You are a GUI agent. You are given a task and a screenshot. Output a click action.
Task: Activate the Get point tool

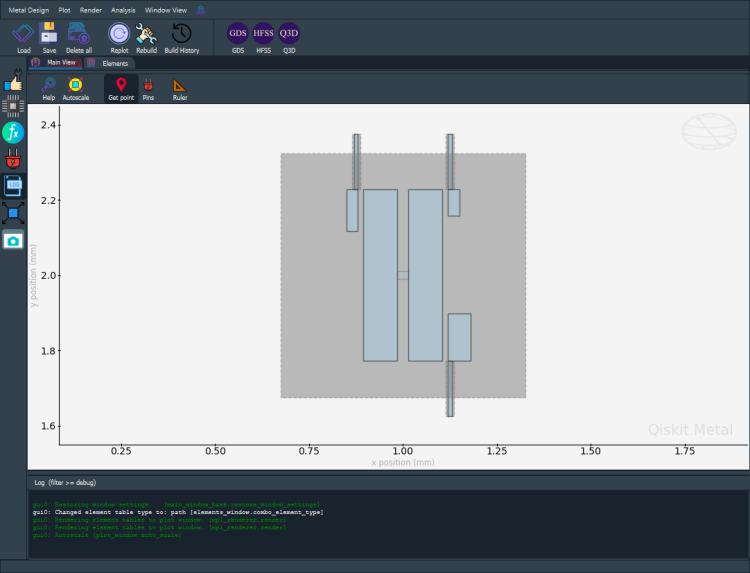point(121,89)
